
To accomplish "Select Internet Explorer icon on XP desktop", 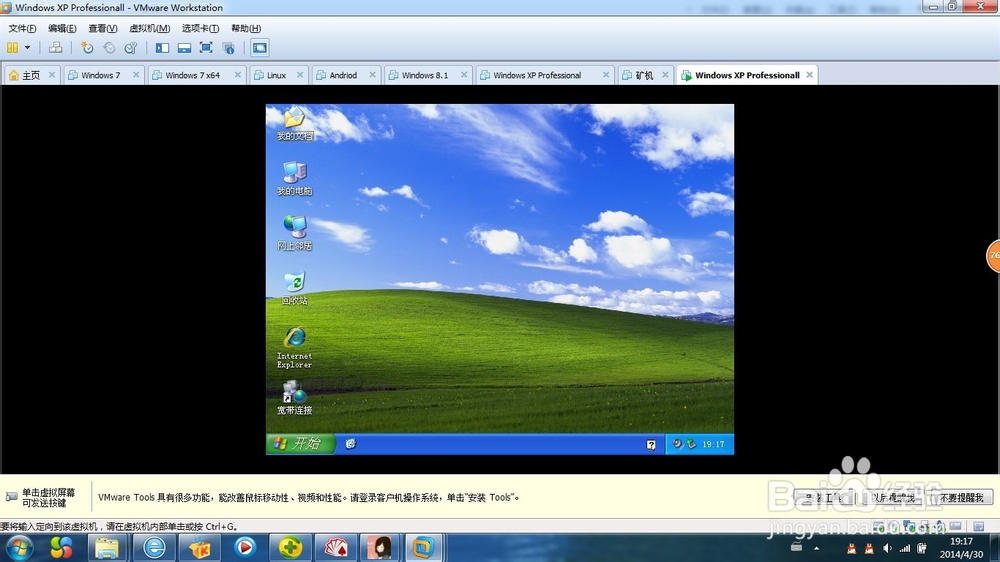I will pyautogui.click(x=295, y=348).
